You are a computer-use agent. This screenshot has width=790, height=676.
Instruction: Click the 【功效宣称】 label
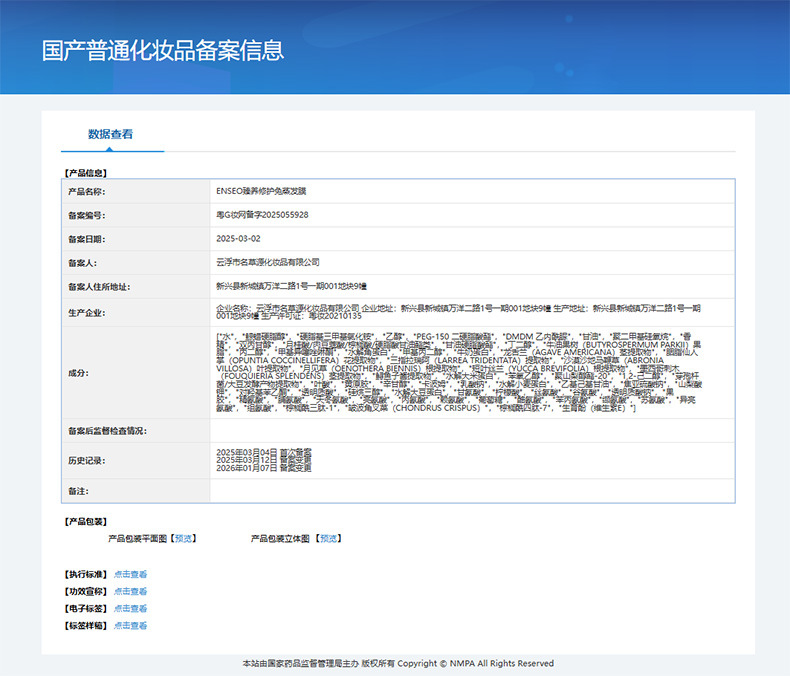coord(86,591)
